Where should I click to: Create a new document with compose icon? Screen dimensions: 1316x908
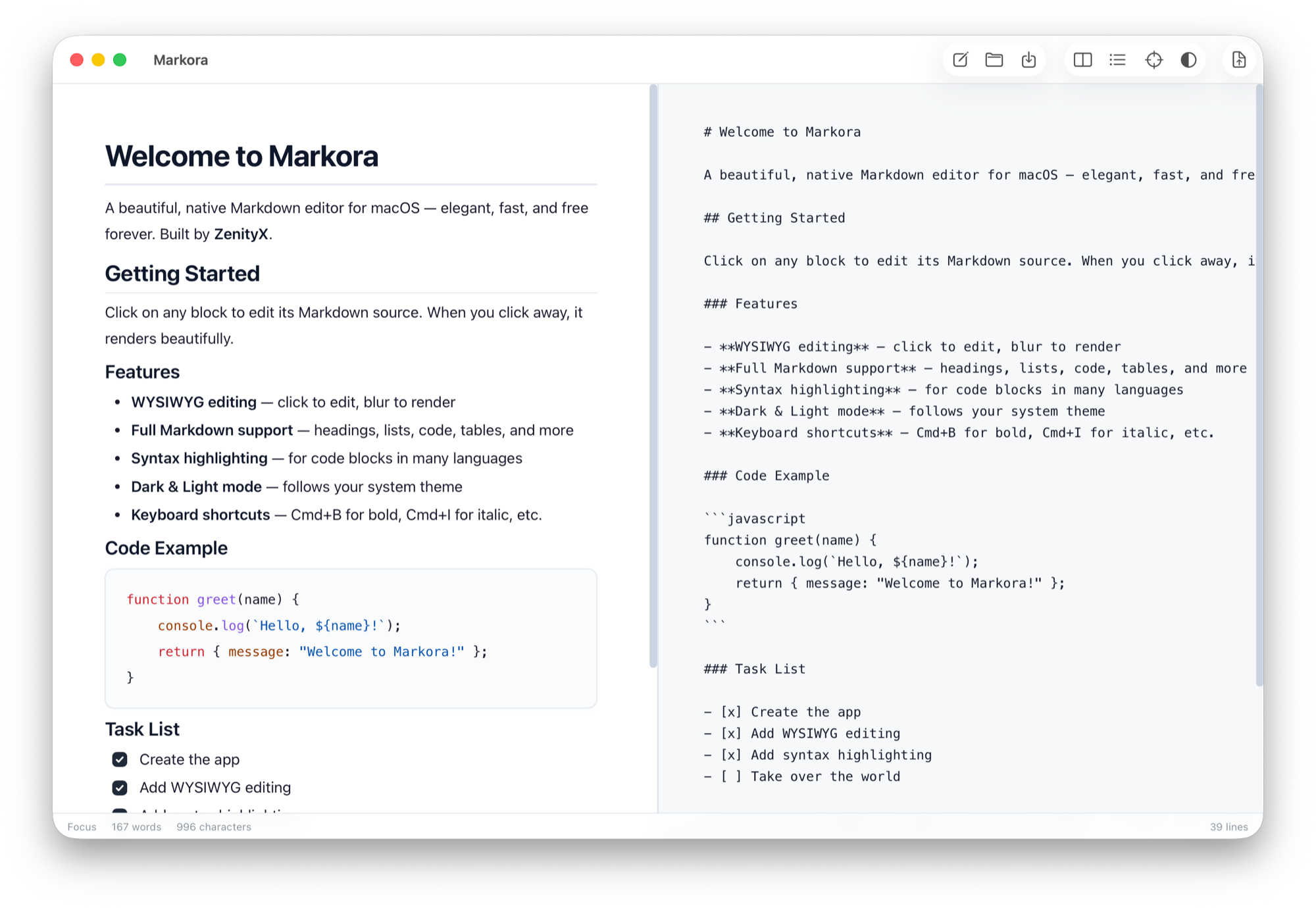pos(960,60)
